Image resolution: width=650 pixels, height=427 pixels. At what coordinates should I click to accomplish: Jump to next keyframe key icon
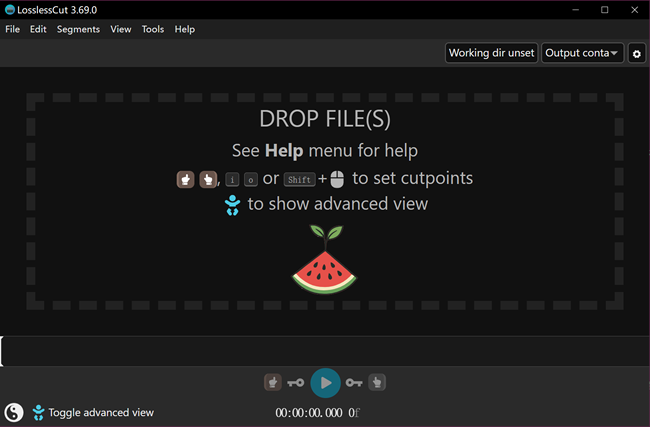click(x=354, y=383)
